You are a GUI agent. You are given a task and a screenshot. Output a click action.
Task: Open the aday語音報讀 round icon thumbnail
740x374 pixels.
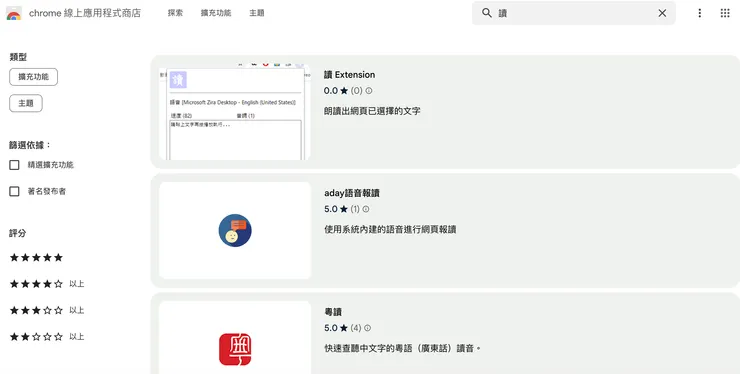[x=235, y=230]
